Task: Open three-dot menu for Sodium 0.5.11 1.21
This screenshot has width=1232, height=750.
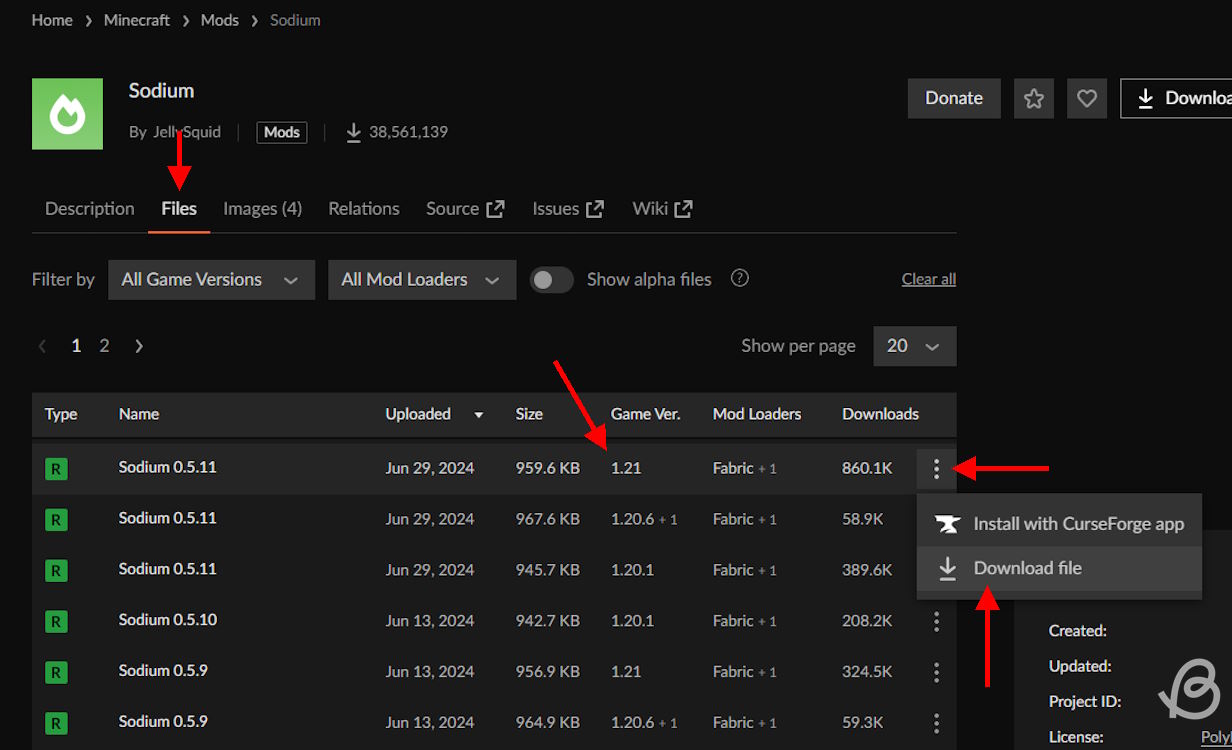Action: [x=936, y=468]
